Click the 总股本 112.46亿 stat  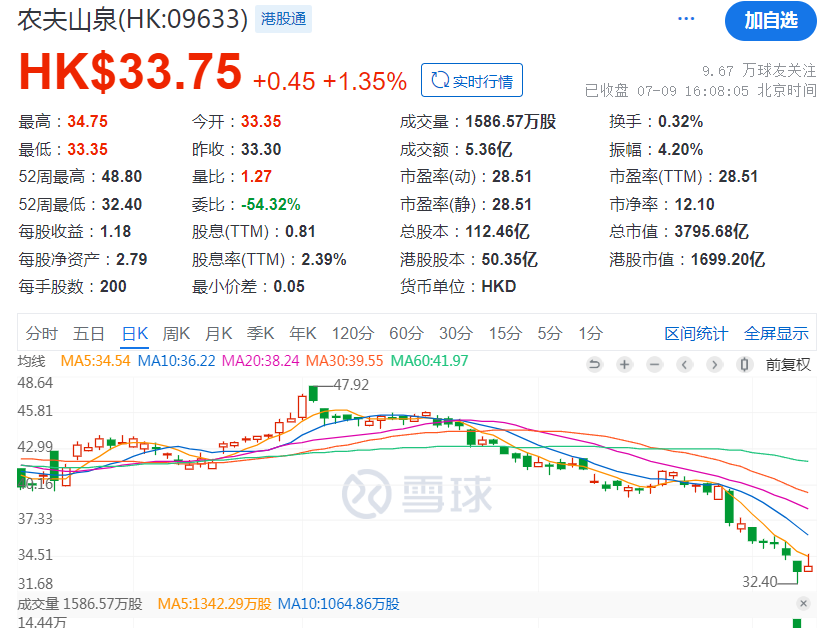[x=465, y=231]
